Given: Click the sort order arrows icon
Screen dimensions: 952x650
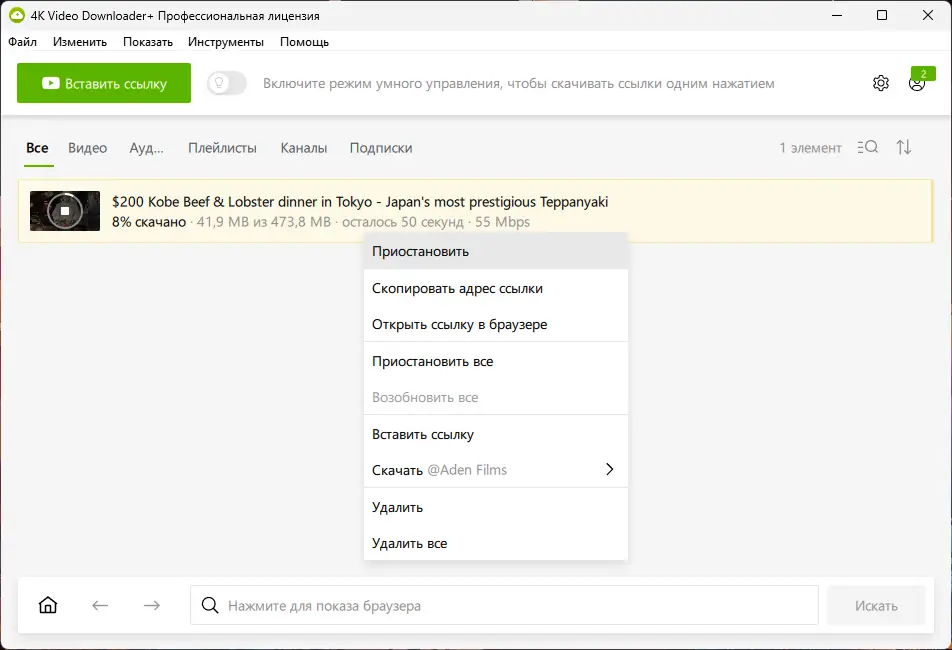Looking at the screenshot, I should pos(904,148).
